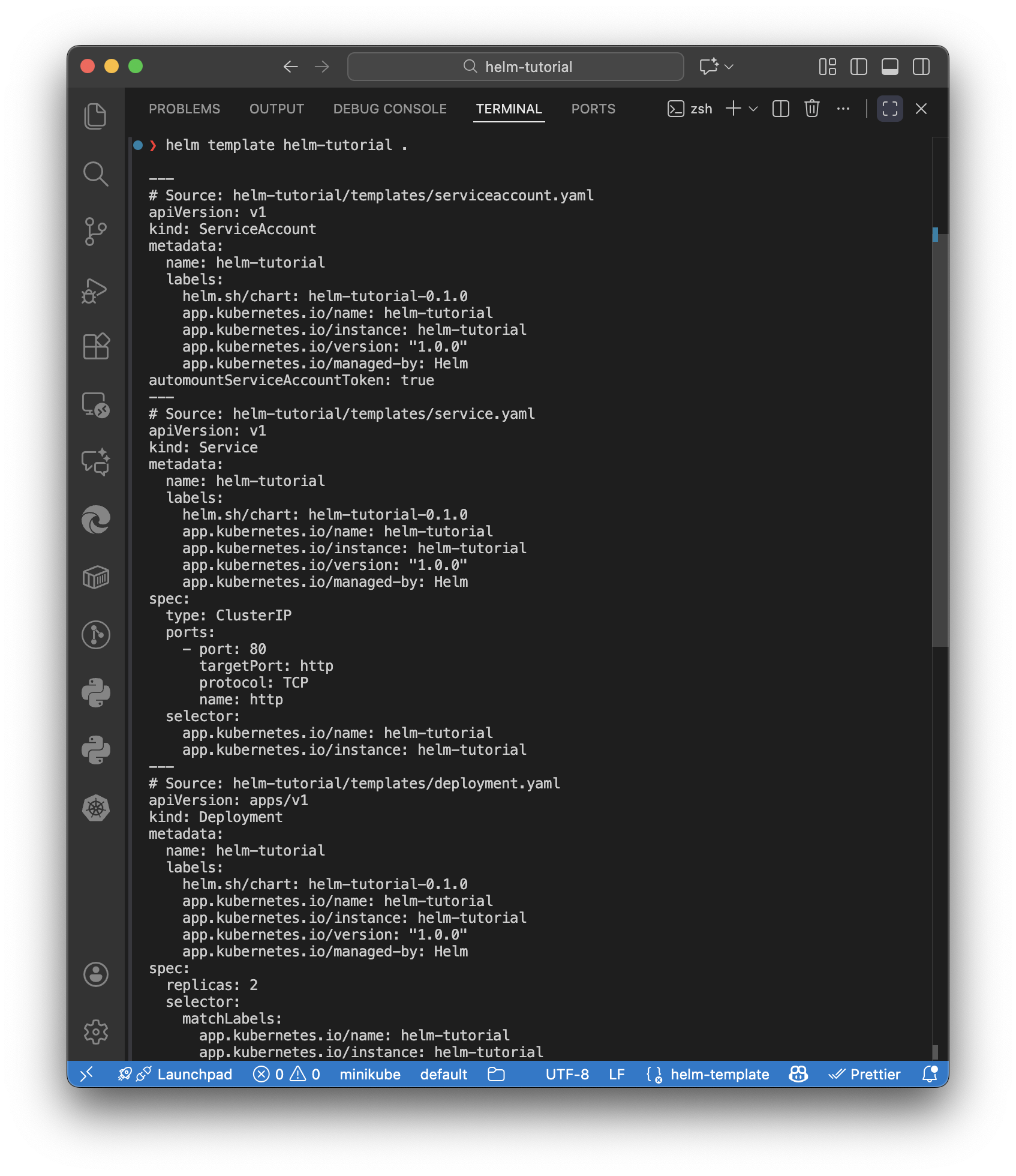The image size is (1016, 1176).
Task: Open Remote Explorer view
Action: pos(95,405)
